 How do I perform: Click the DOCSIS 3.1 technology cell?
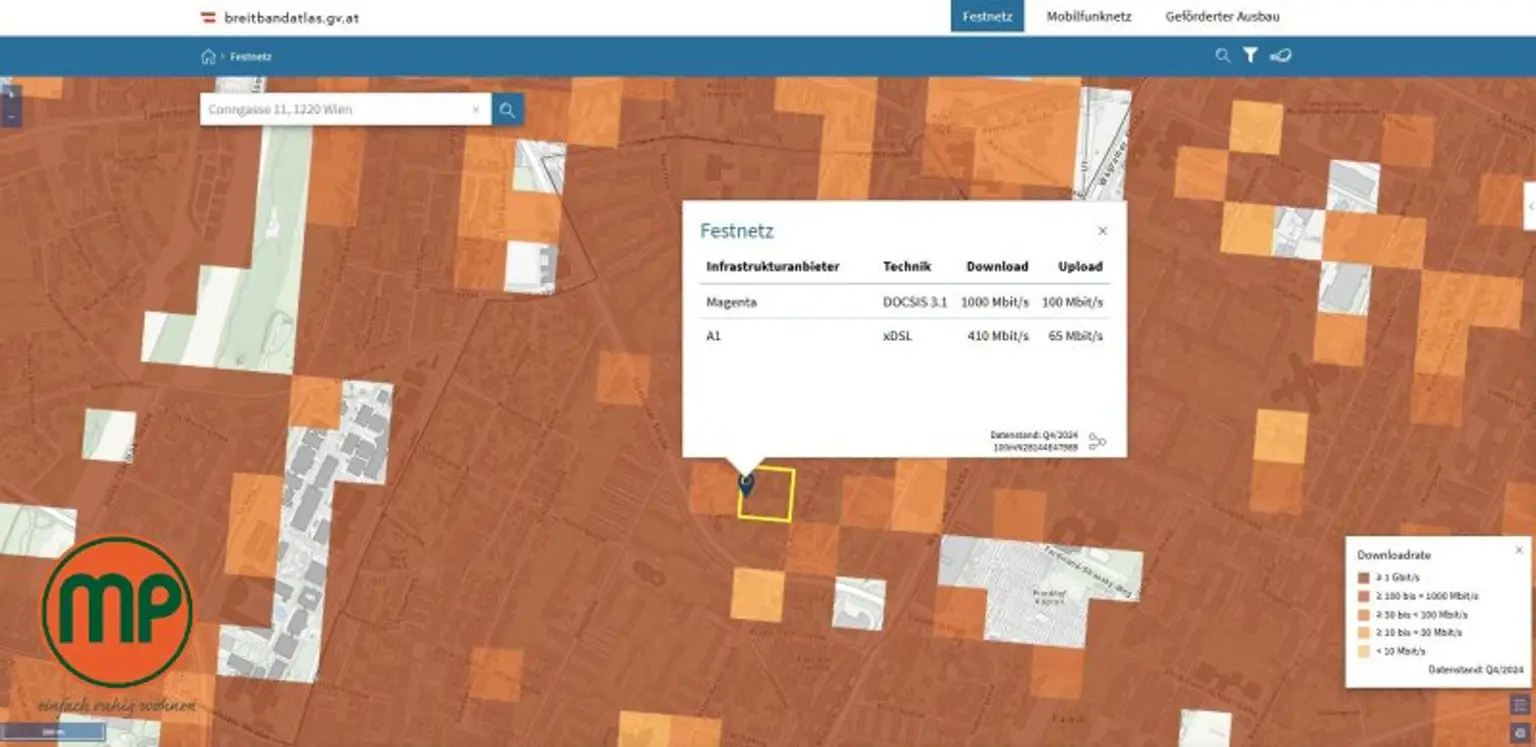[x=915, y=302]
